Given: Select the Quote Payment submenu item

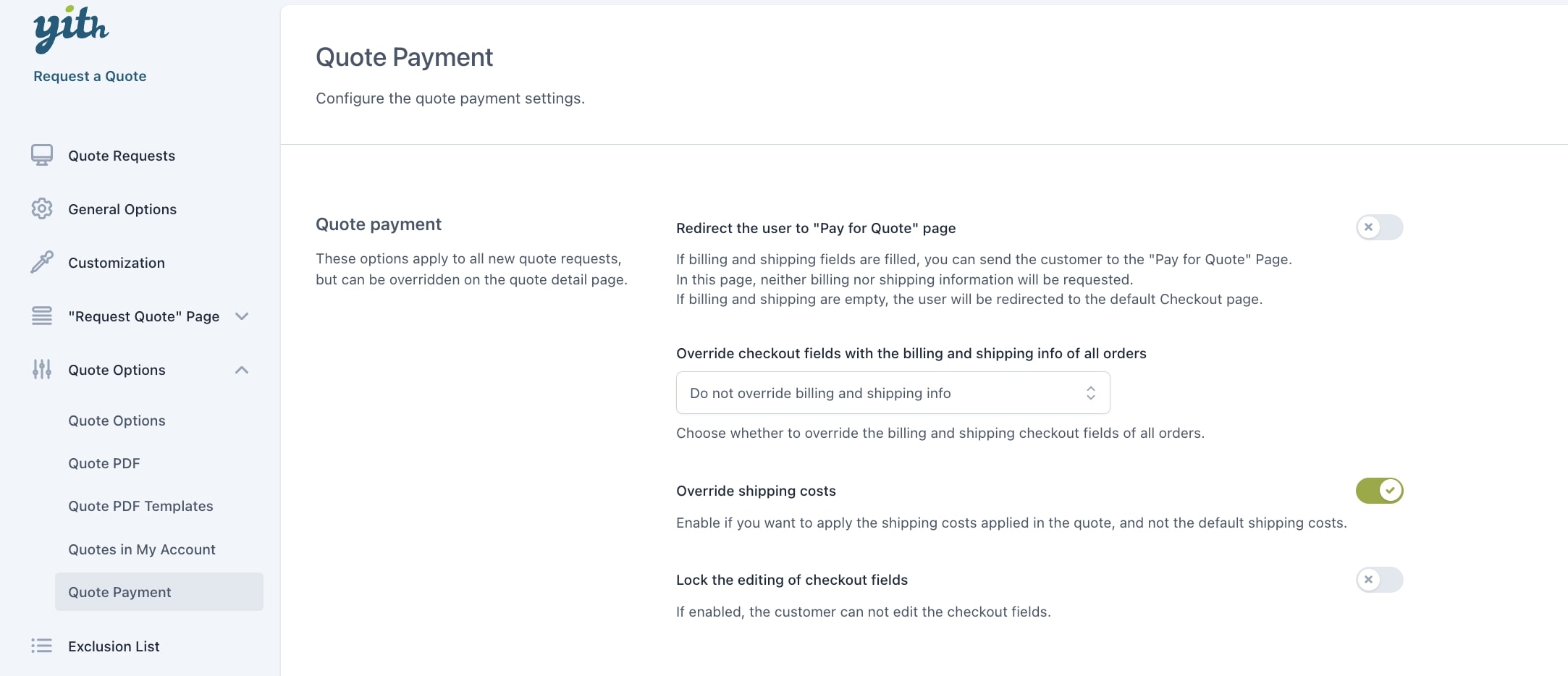Looking at the screenshot, I should pos(120,592).
